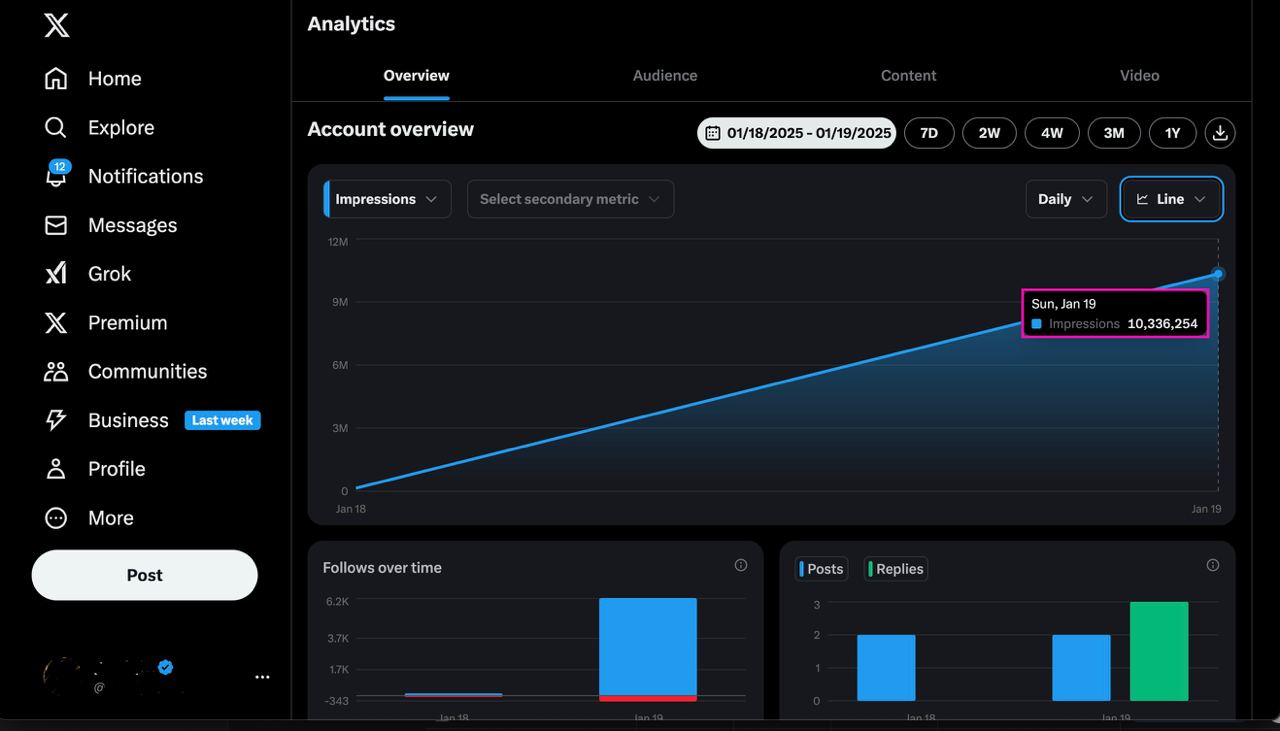This screenshot has height=731, width=1280.
Task: Click info icon on Follows over time
Action: click(x=741, y=565)
